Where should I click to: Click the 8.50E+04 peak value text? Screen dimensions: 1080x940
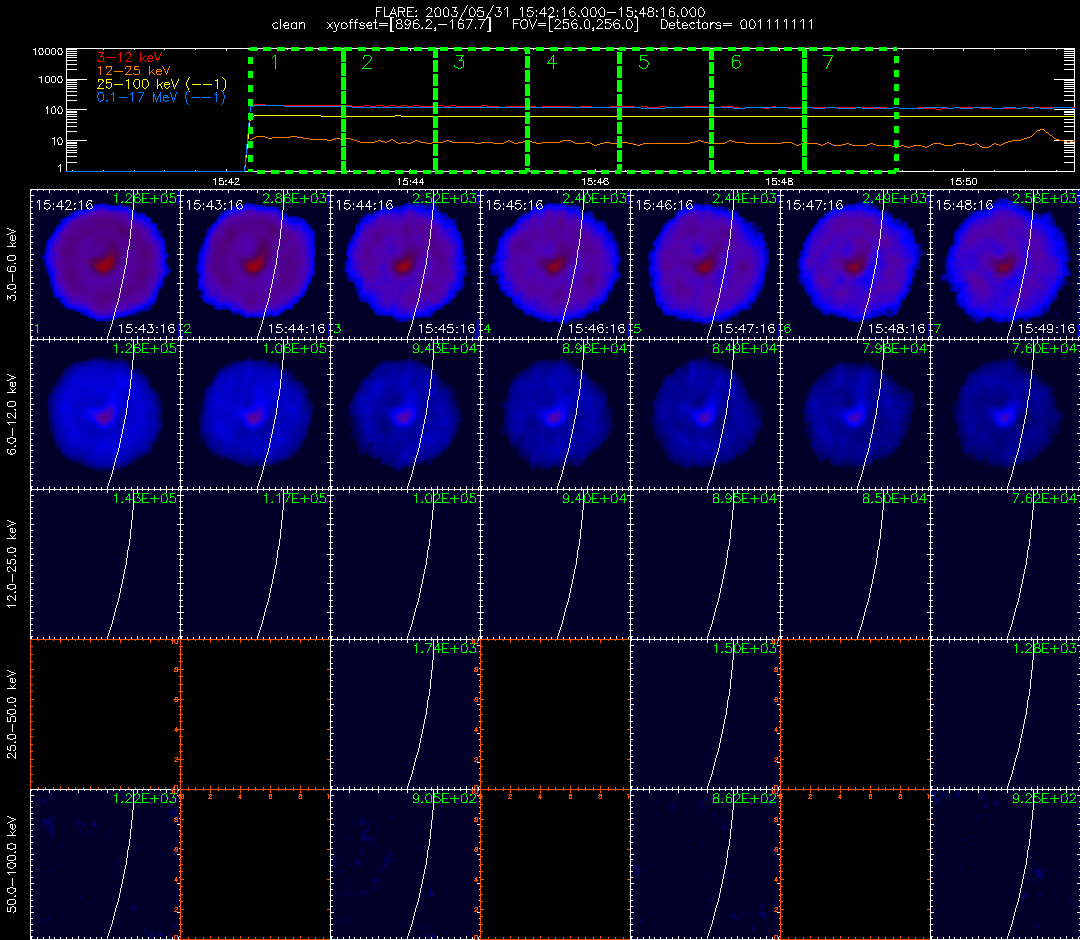tap(895, 499)
